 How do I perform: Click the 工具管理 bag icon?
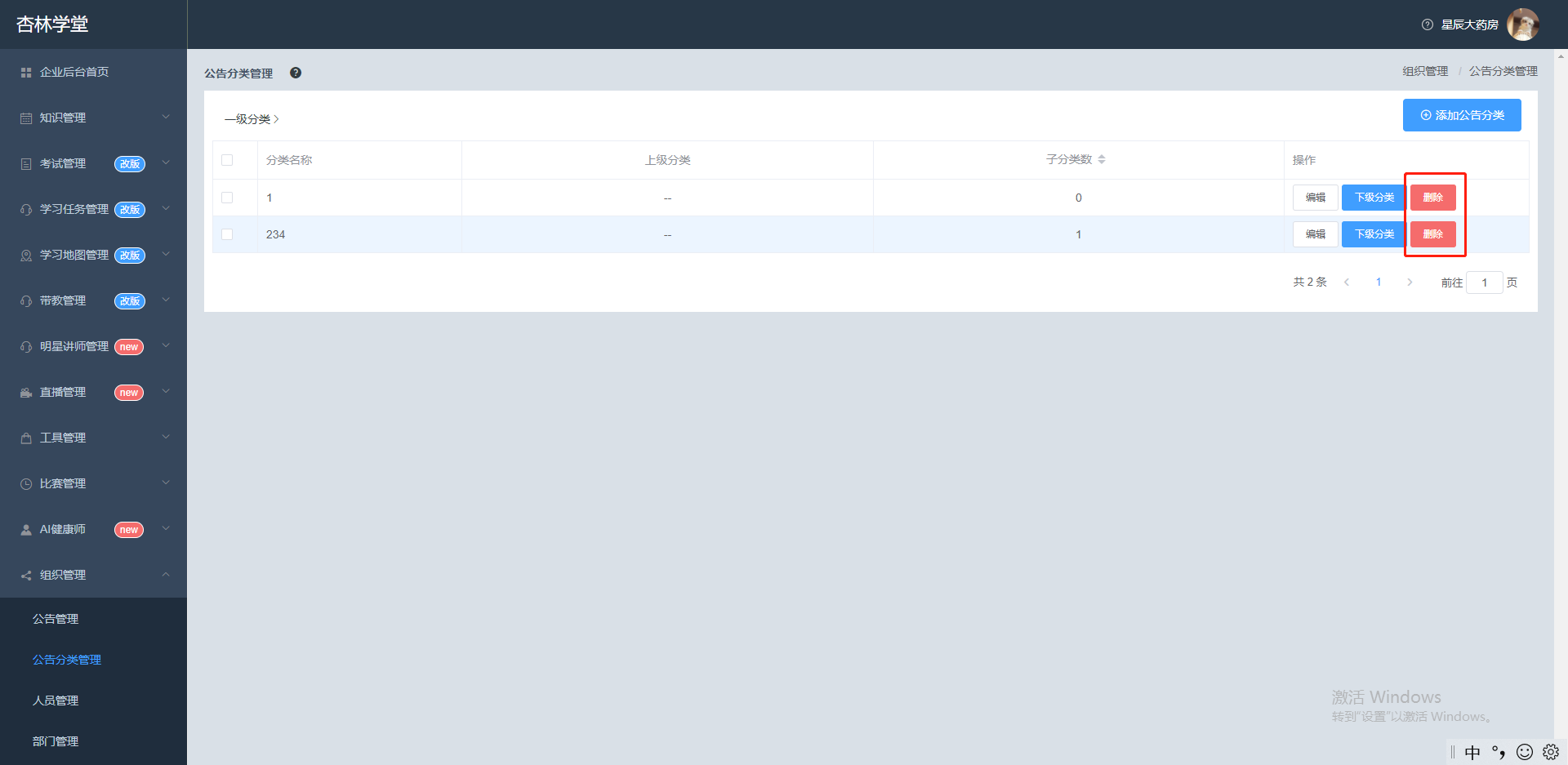click(26, 438)
